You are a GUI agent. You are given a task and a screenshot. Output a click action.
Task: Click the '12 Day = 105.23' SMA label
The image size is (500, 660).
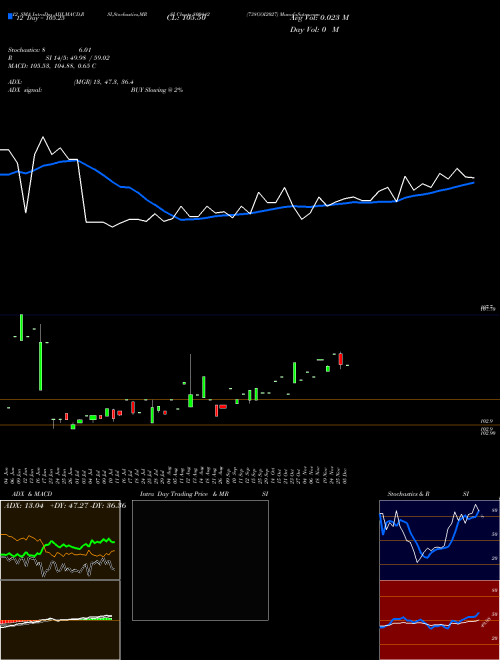click(40, 18)
